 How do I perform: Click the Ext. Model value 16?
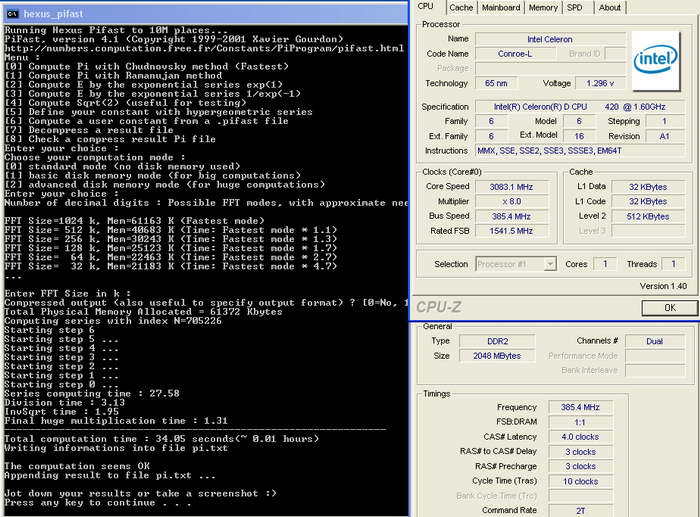tap(579, 136)
